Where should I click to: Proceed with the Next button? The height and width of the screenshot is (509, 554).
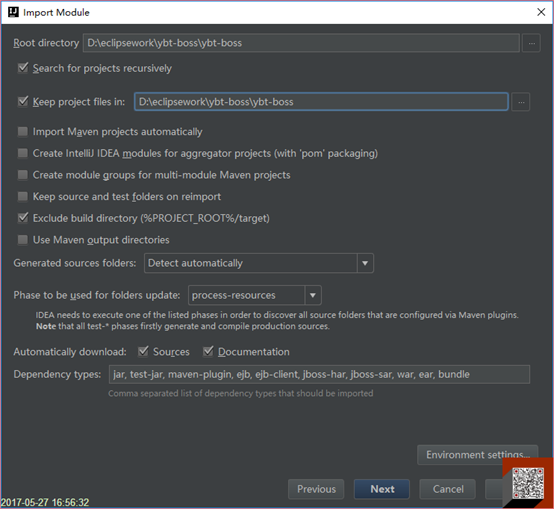pos(382,489)
